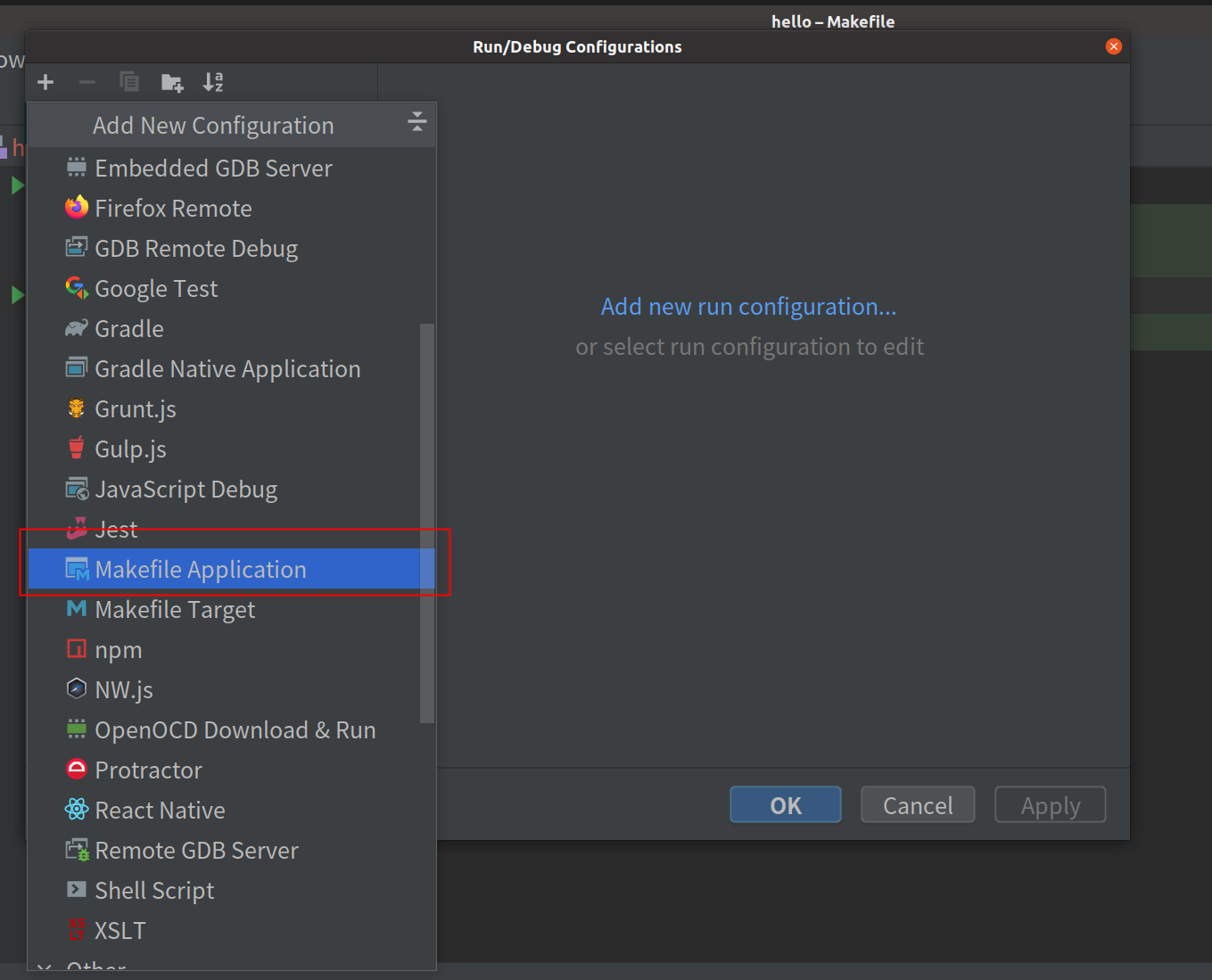This screenshot has width=1212, height=980.
Task: Click the Protractor label
Action: pyautogui.click(x=148, y=770)
